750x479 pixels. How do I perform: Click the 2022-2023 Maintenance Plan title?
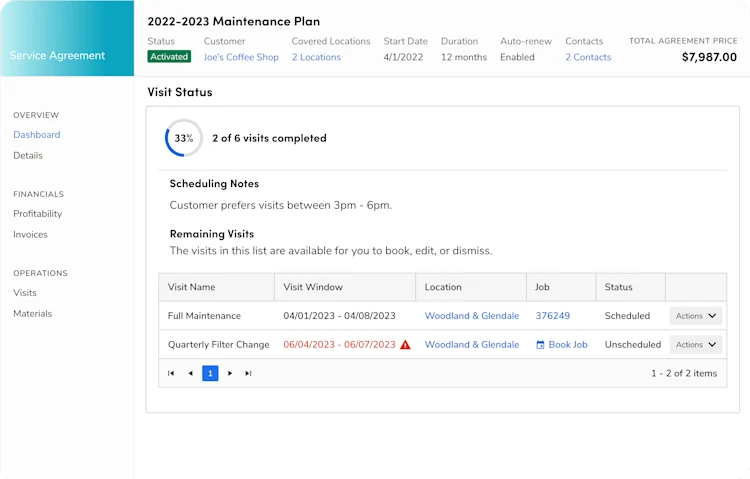pos(233,22)
